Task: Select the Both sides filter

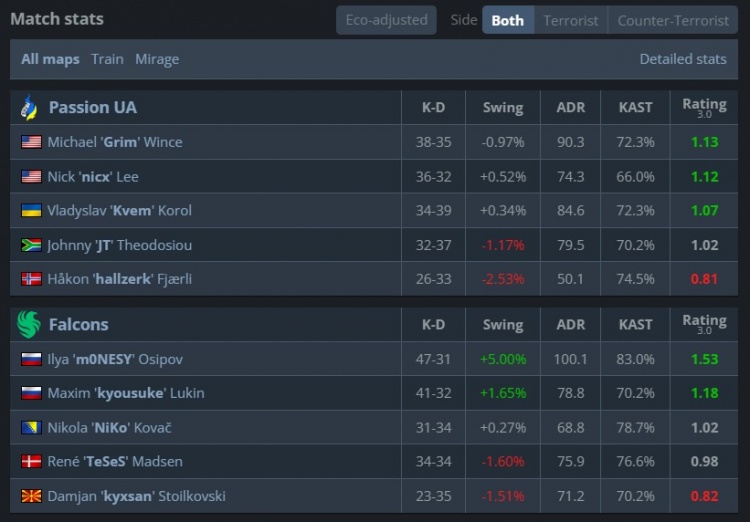Action: (507, 20)
